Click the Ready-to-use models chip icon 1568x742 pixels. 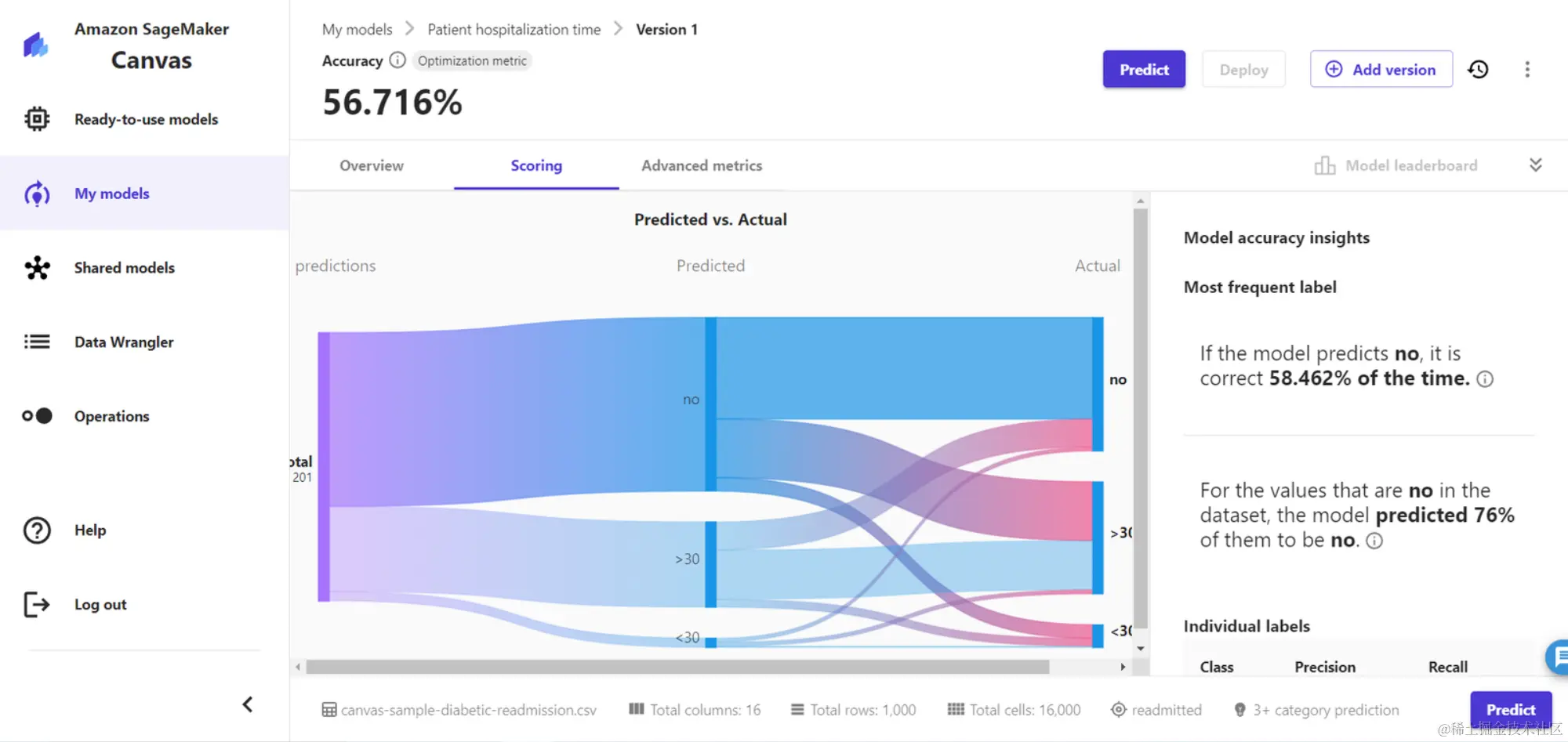pos(37,119)
